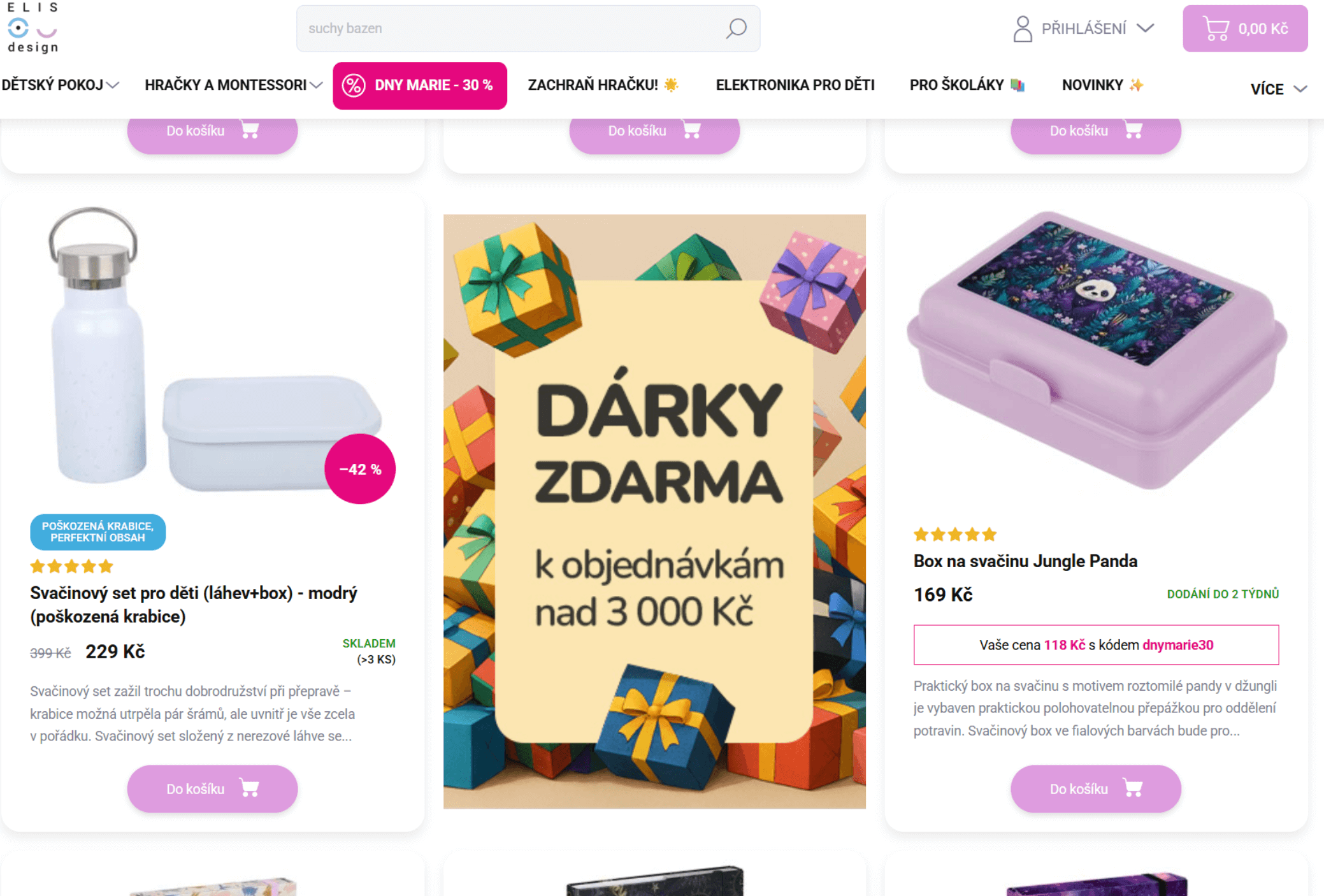Click star rating of Jungle Panda box
The image size is (1324, 896).
pyautogui.click(x=954, y=534)
